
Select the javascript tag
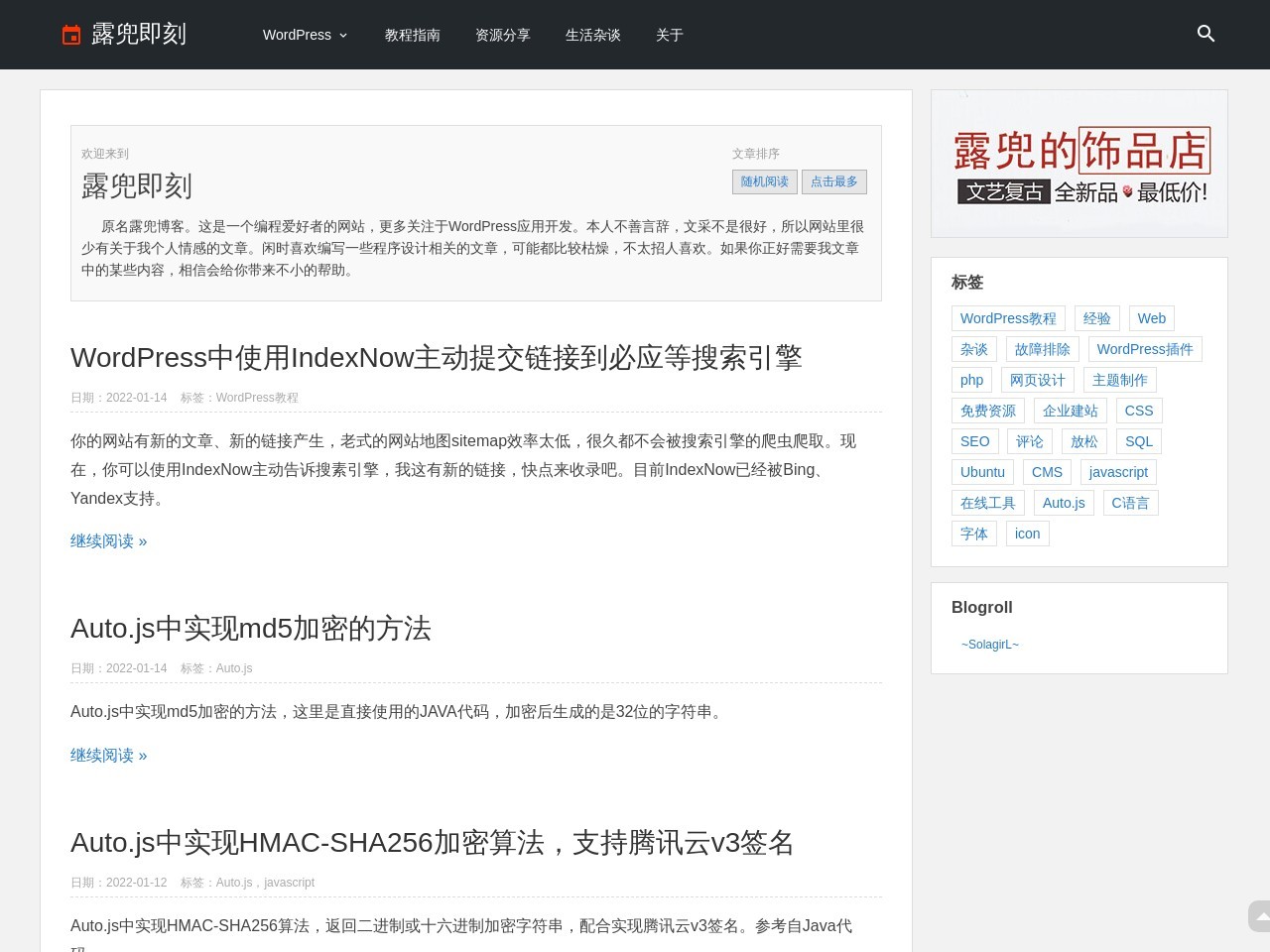(1117, 472)
